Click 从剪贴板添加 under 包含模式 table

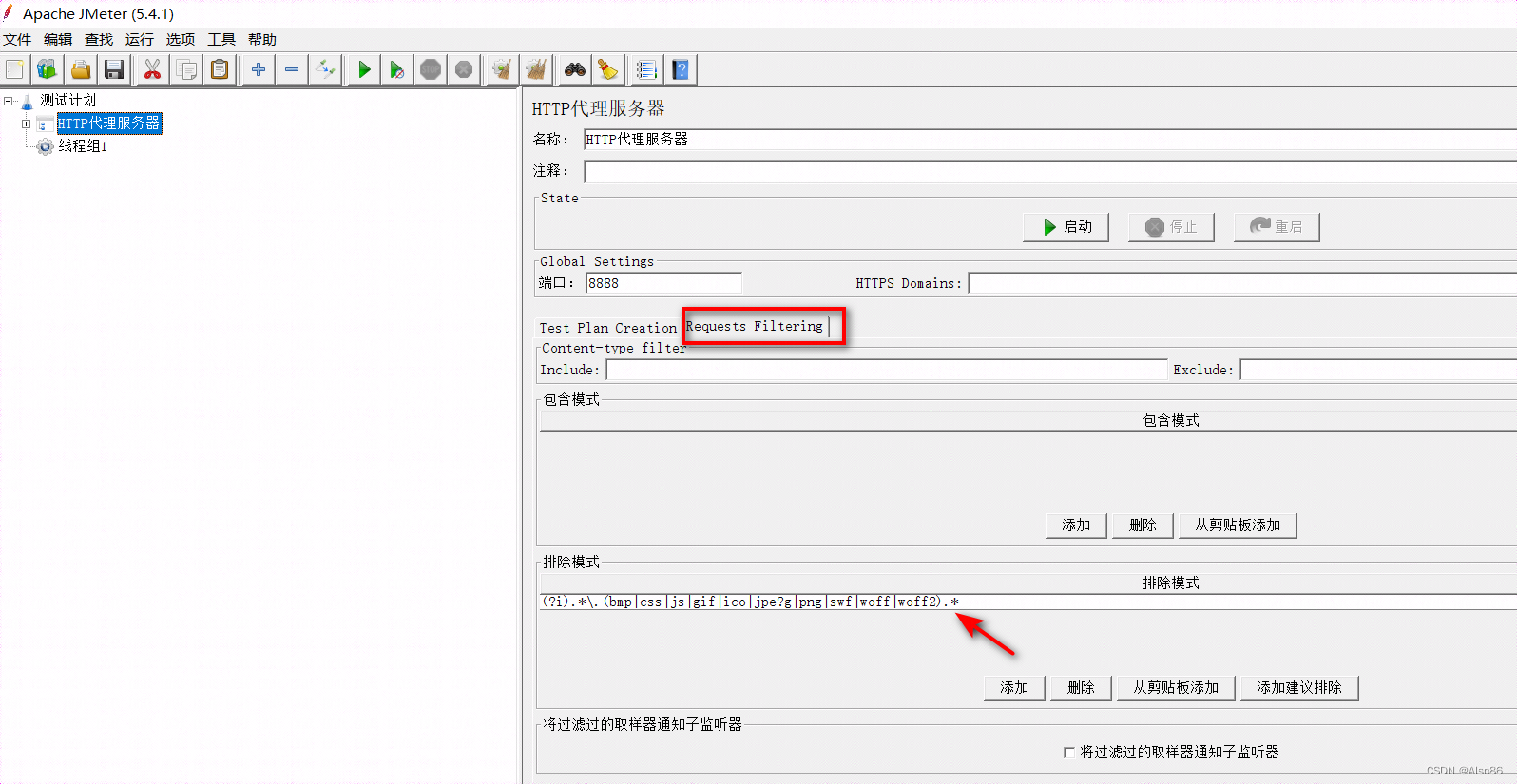[1238, 526]
